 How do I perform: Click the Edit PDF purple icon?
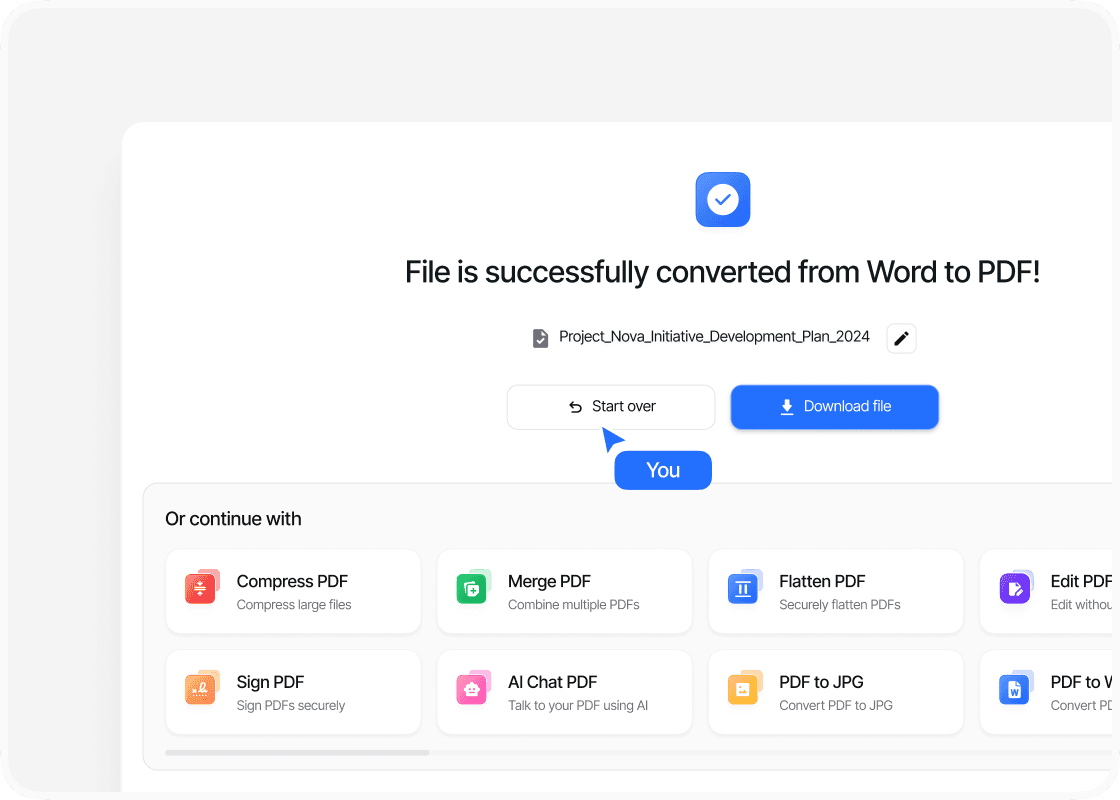tap(1015, 588)
